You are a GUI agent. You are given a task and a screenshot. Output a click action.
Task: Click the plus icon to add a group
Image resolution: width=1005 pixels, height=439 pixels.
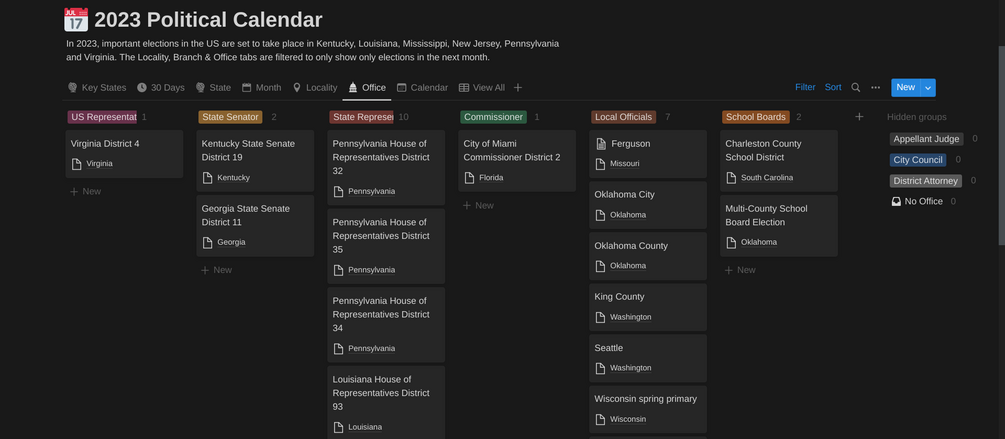859,117
